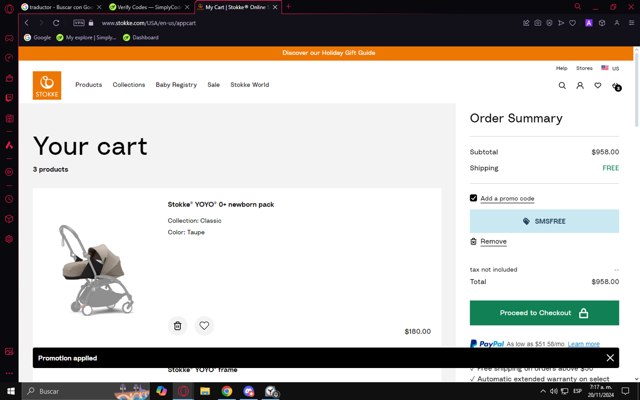Click the applied SMSFREE promo code box
This screenshot has width=640, height=400.
[x=544, y=221]
